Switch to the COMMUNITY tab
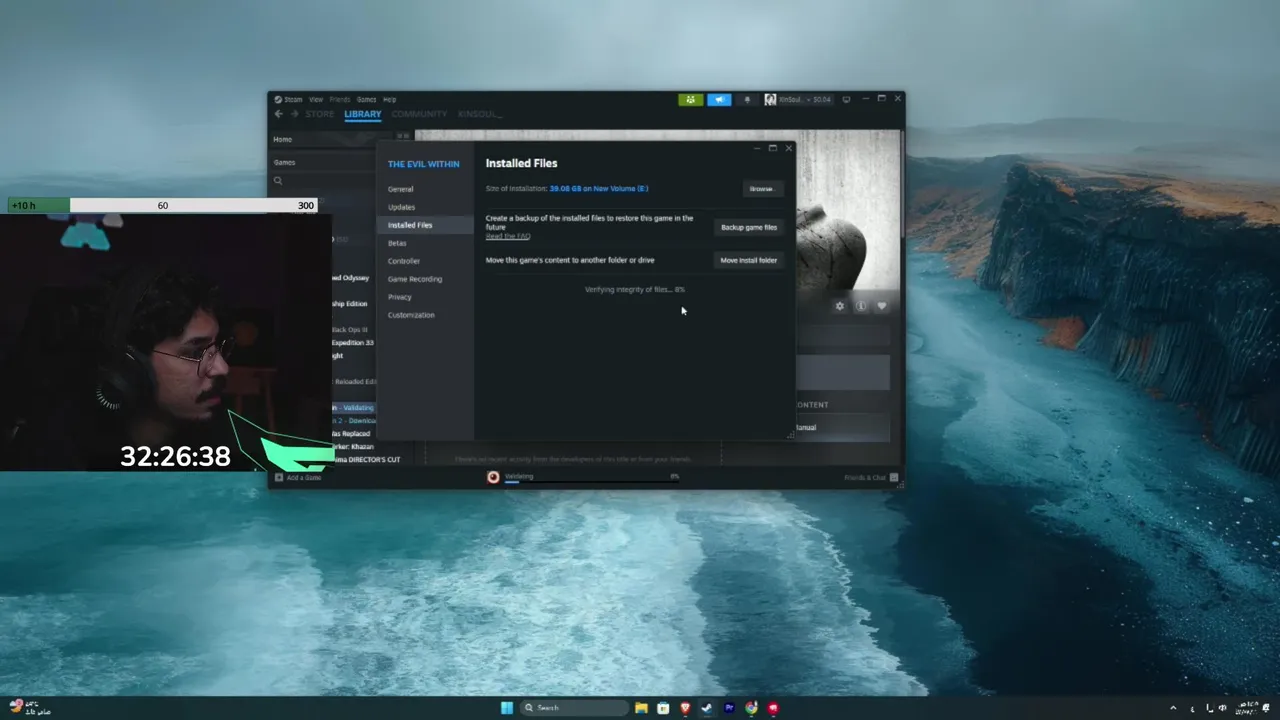The height and width of the screenshot is (720, 1280). (419, 114)
